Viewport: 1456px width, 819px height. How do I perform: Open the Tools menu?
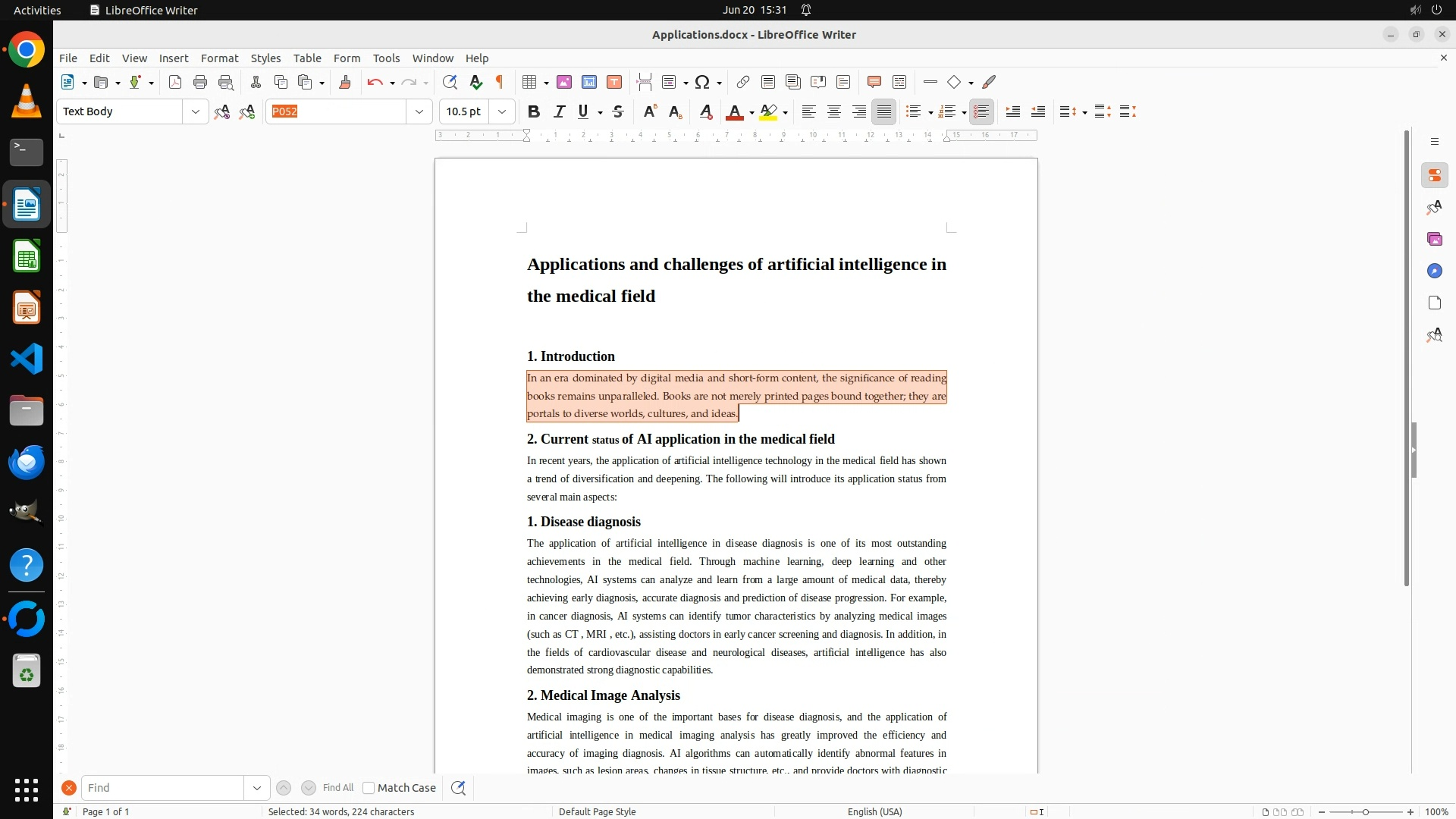386,58
